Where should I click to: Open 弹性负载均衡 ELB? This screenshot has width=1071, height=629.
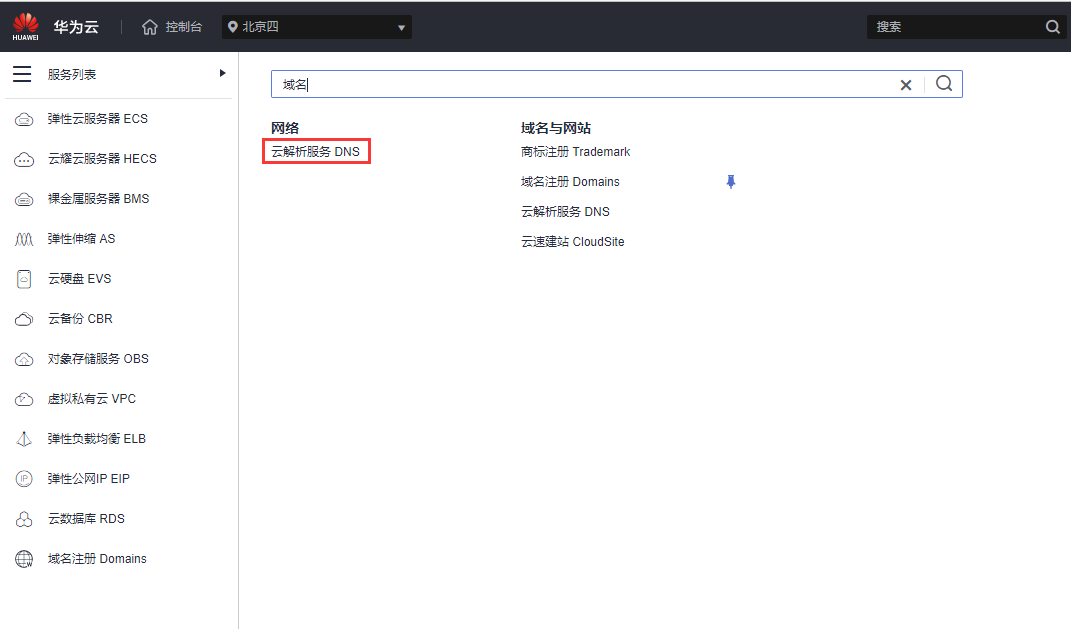(96, 438)
